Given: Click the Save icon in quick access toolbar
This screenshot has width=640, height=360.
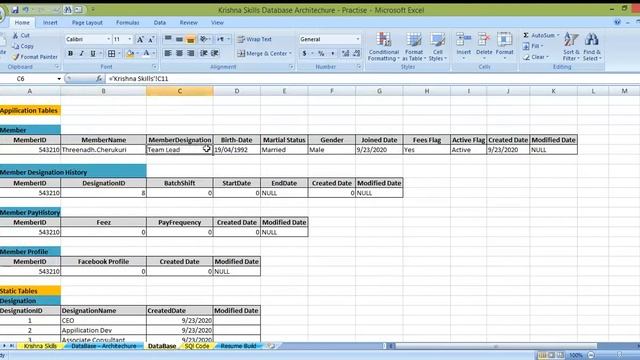Looking at the screenshot, I should [15, 9].
